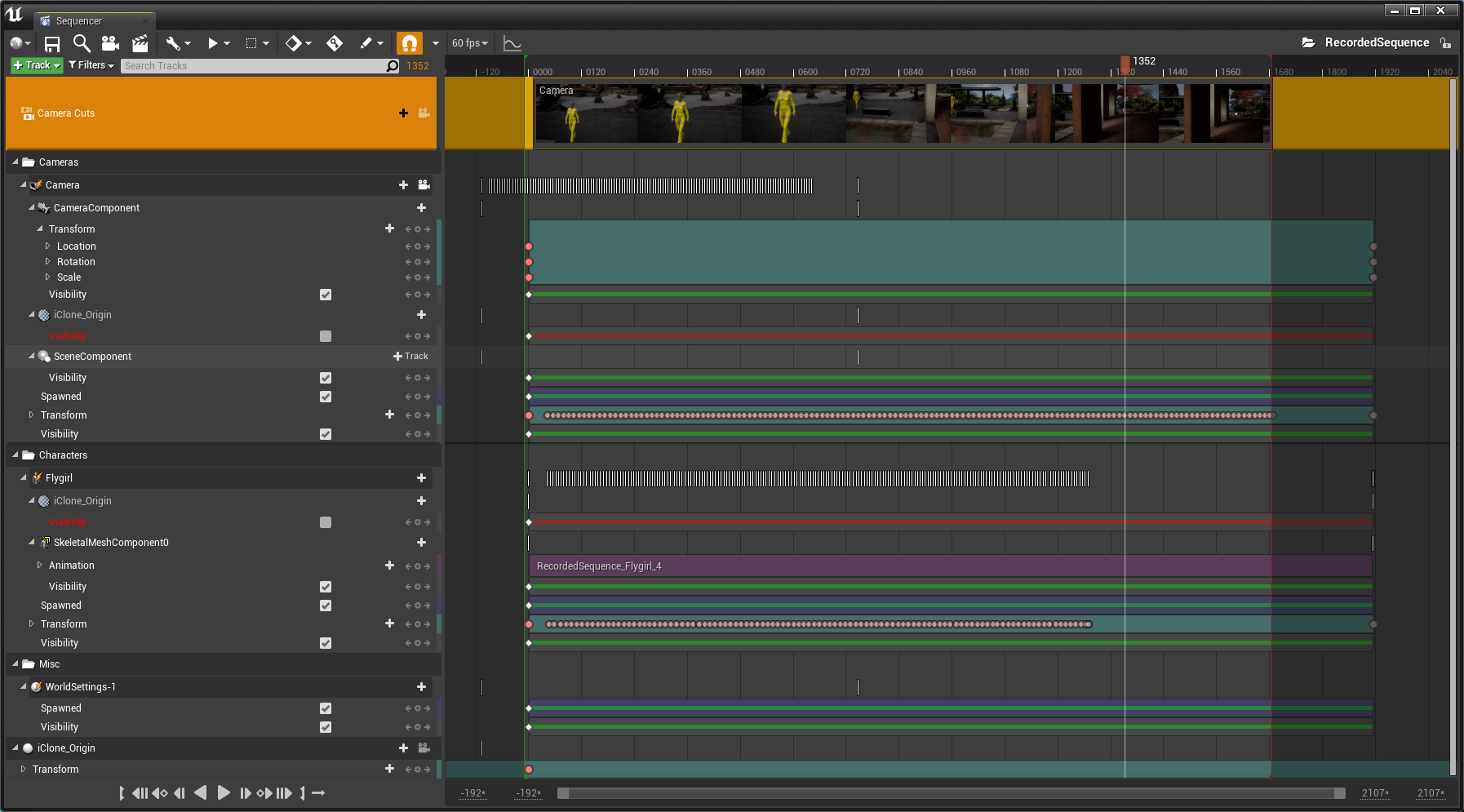Viewport: 1464px width, 812px height.
Task: Click the plus icon on Flygirl row
Action: [x=421, y=478]
